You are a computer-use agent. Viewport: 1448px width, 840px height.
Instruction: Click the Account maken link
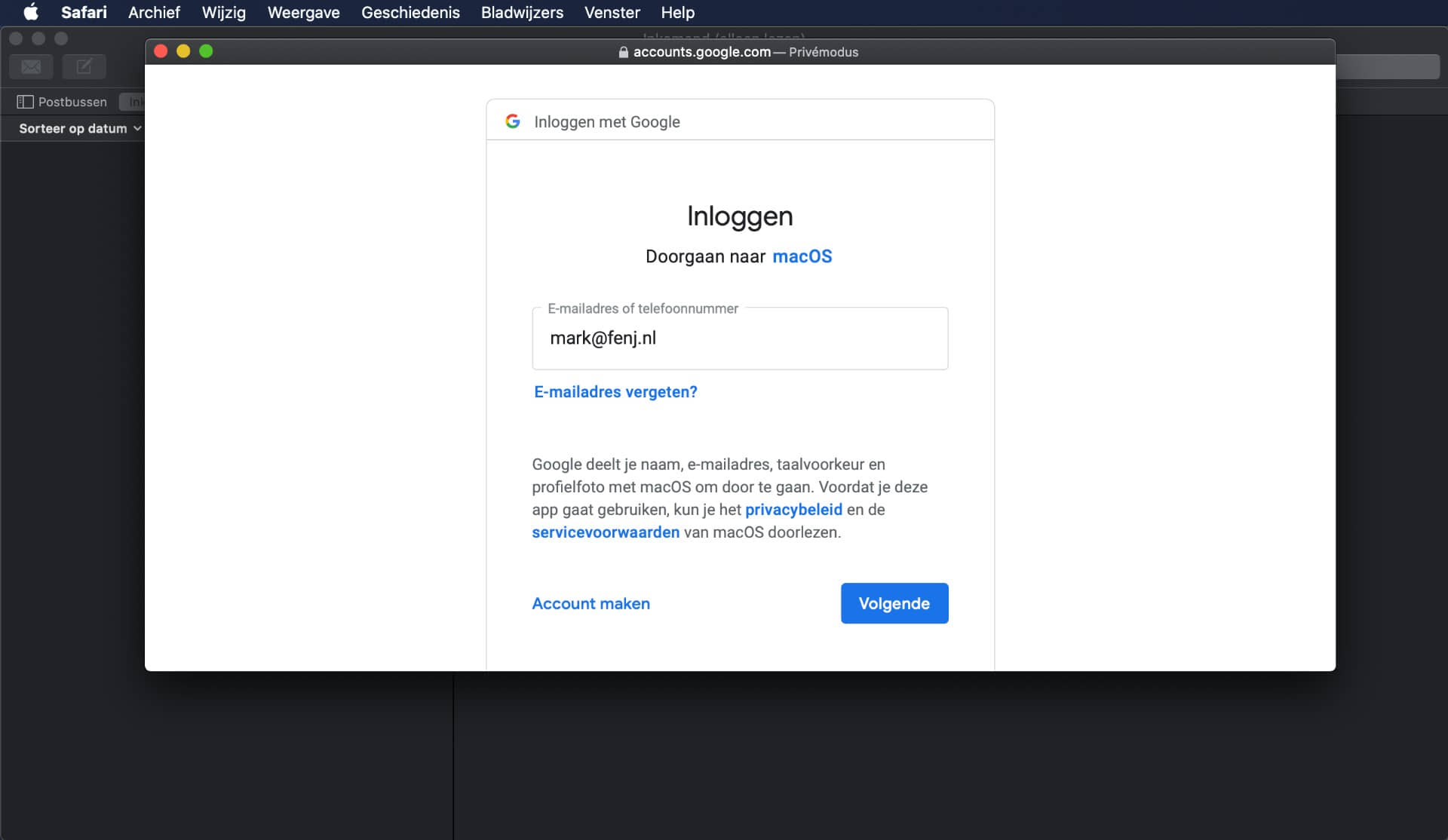tap(591, 603)
